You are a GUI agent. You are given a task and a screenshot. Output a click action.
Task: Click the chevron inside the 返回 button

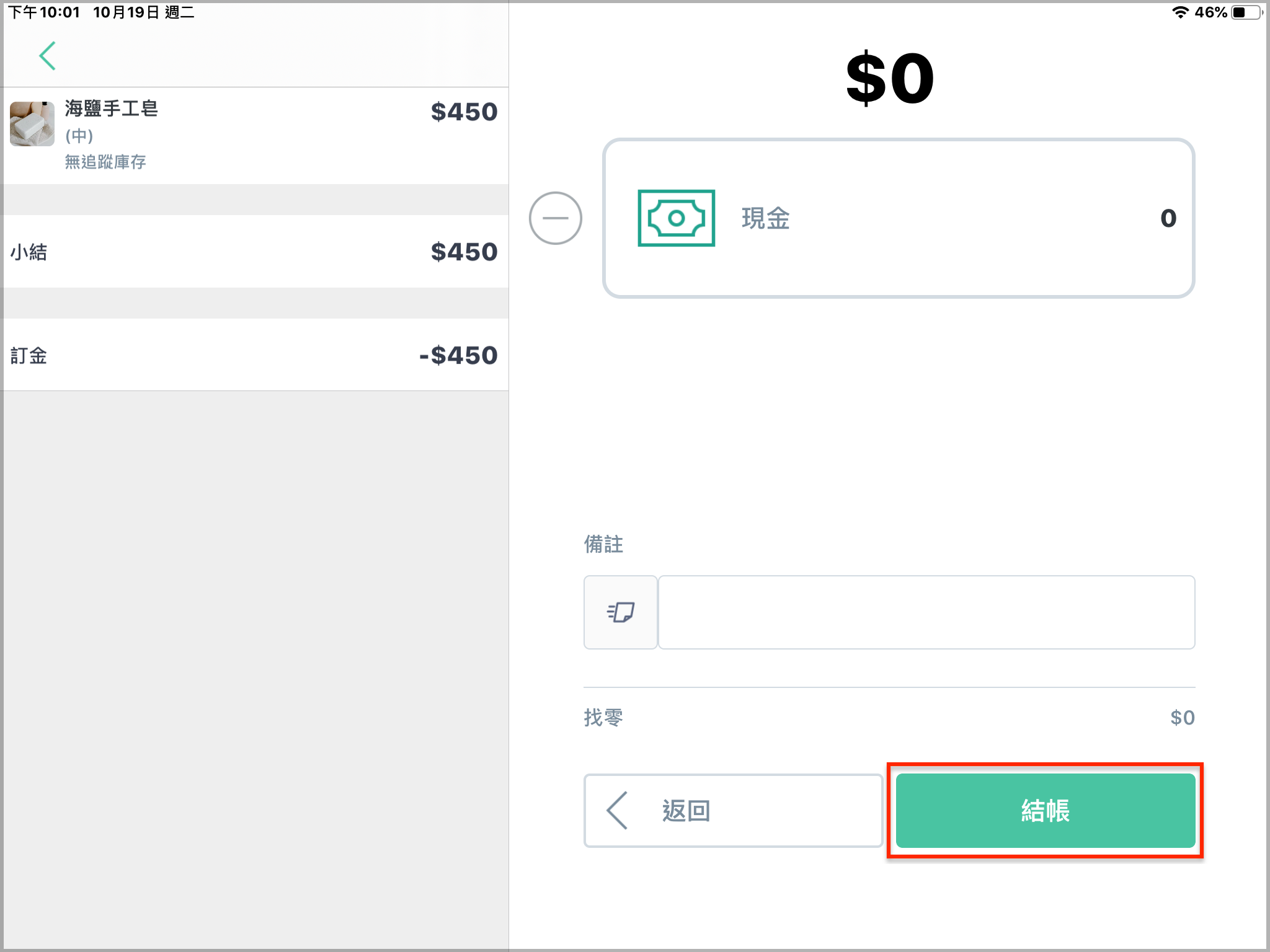[x=618, y=810]
